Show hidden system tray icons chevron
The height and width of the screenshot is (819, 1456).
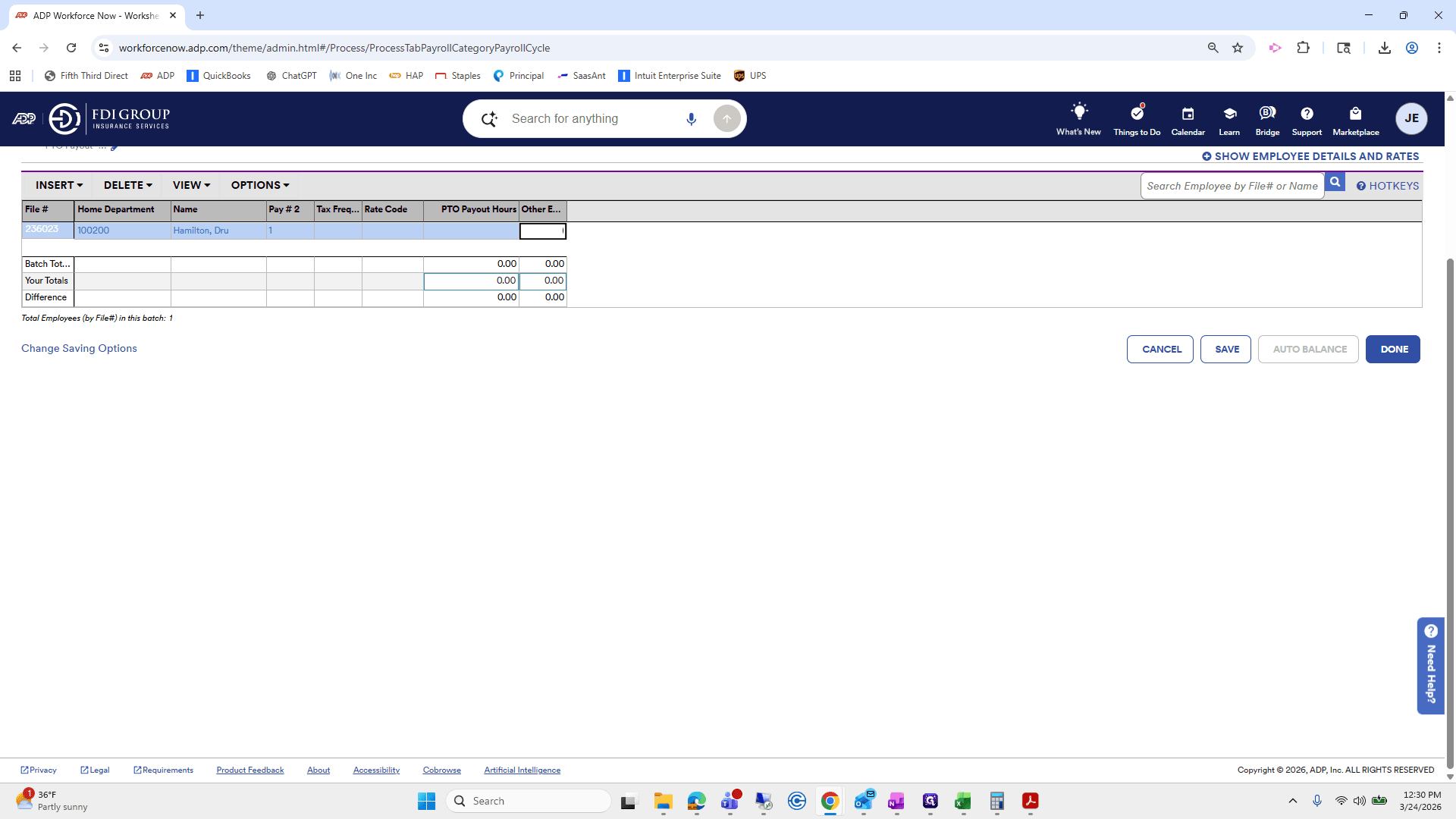[1293, 801]
